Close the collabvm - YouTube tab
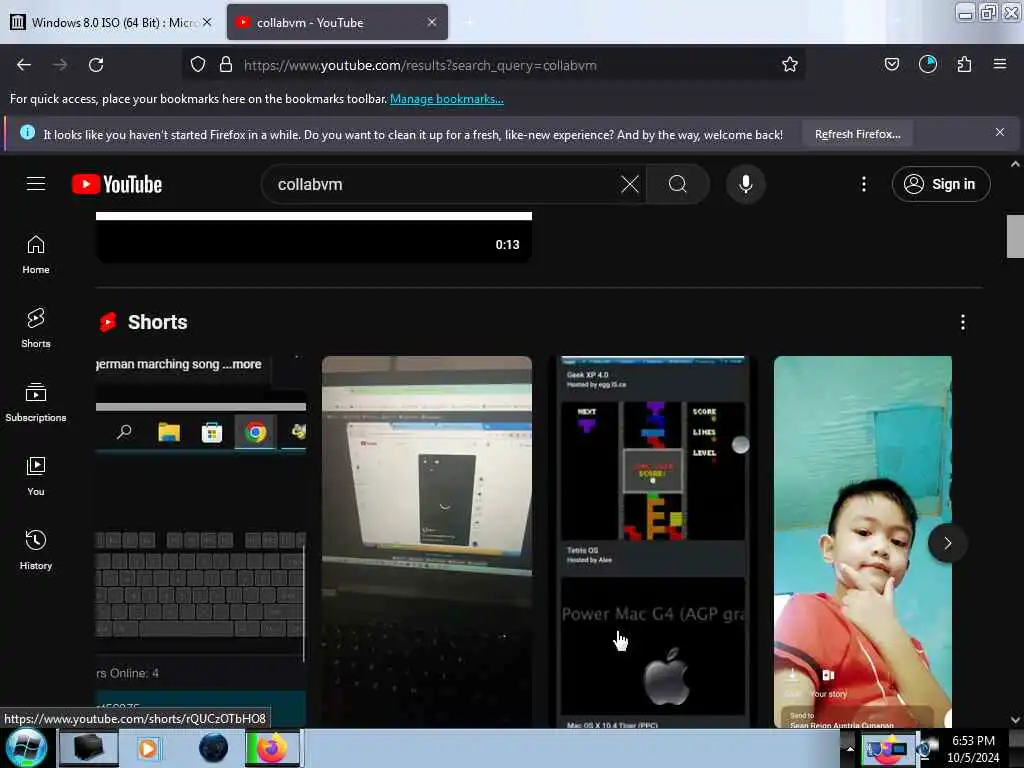The height and width of the screenshot is (768, 1024). [x=432, y=22]
